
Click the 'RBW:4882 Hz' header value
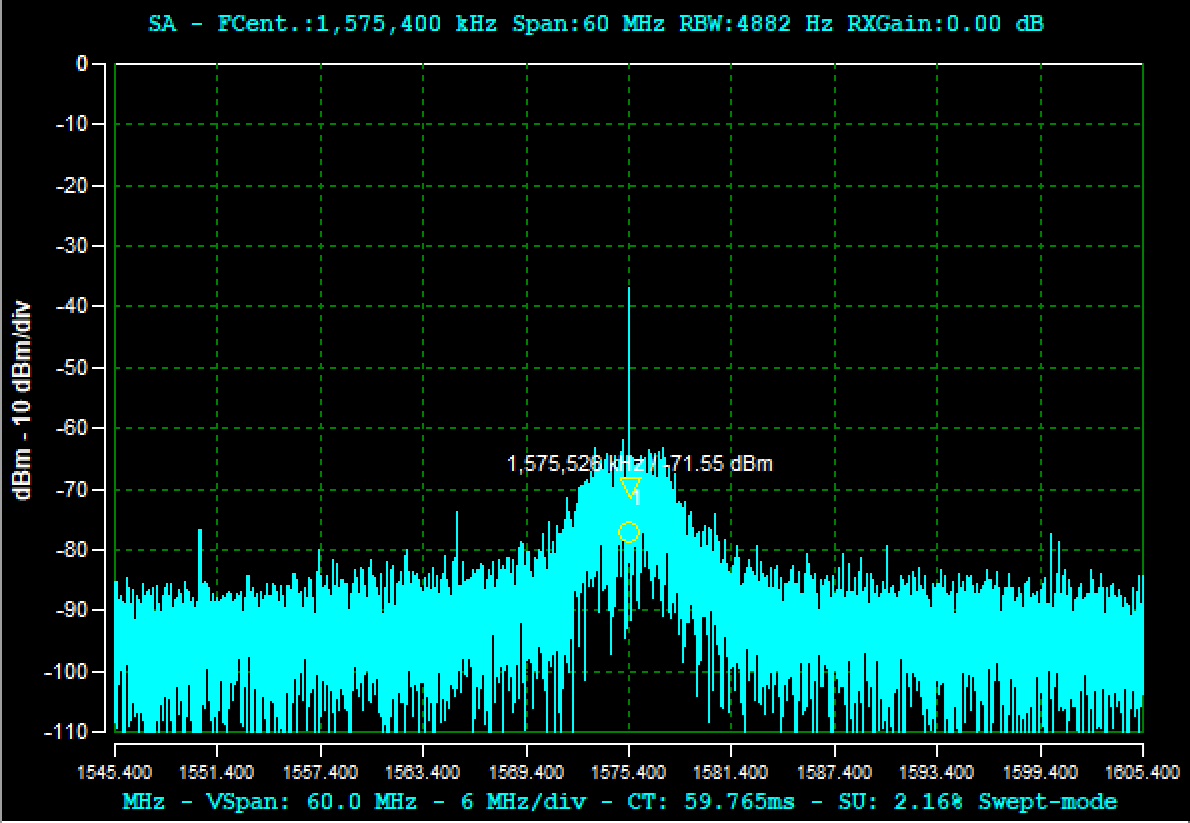coord(756,24)
